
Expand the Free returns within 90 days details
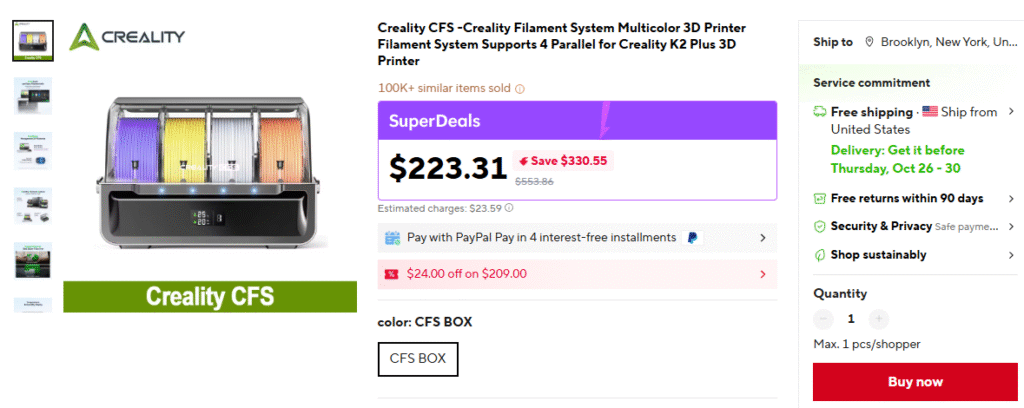pyautogui.click(x=1011, y=199)
